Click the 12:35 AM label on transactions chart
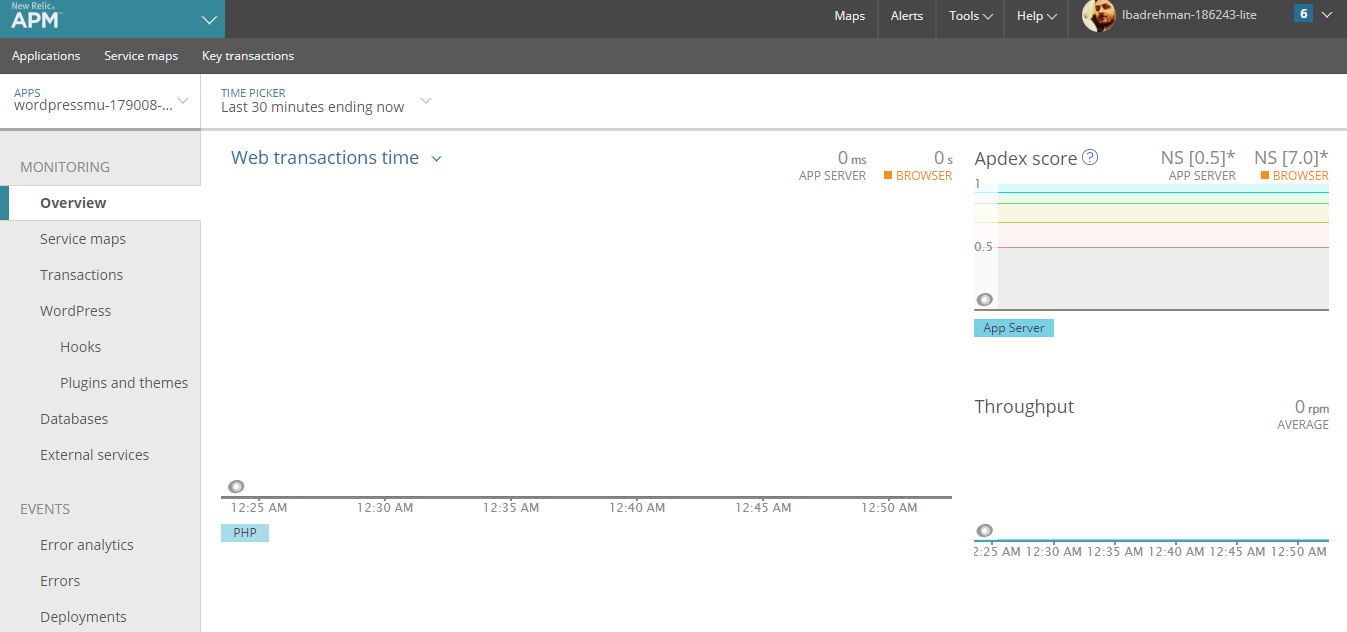Screen dimensions: 1347x632 511,508
